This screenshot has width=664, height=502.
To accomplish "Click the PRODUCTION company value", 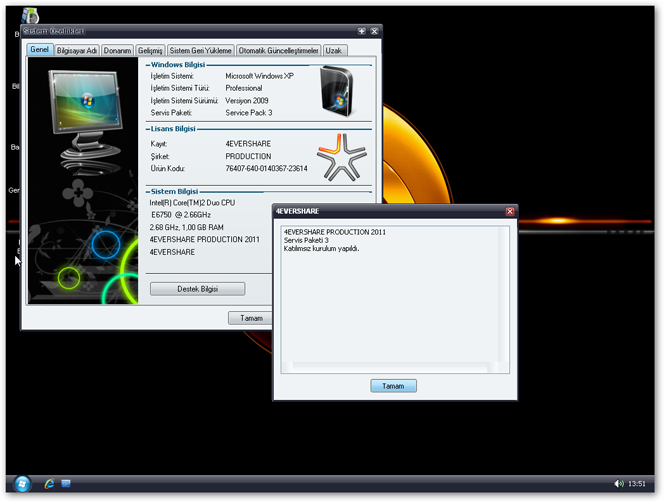I will tap(248, 156).
